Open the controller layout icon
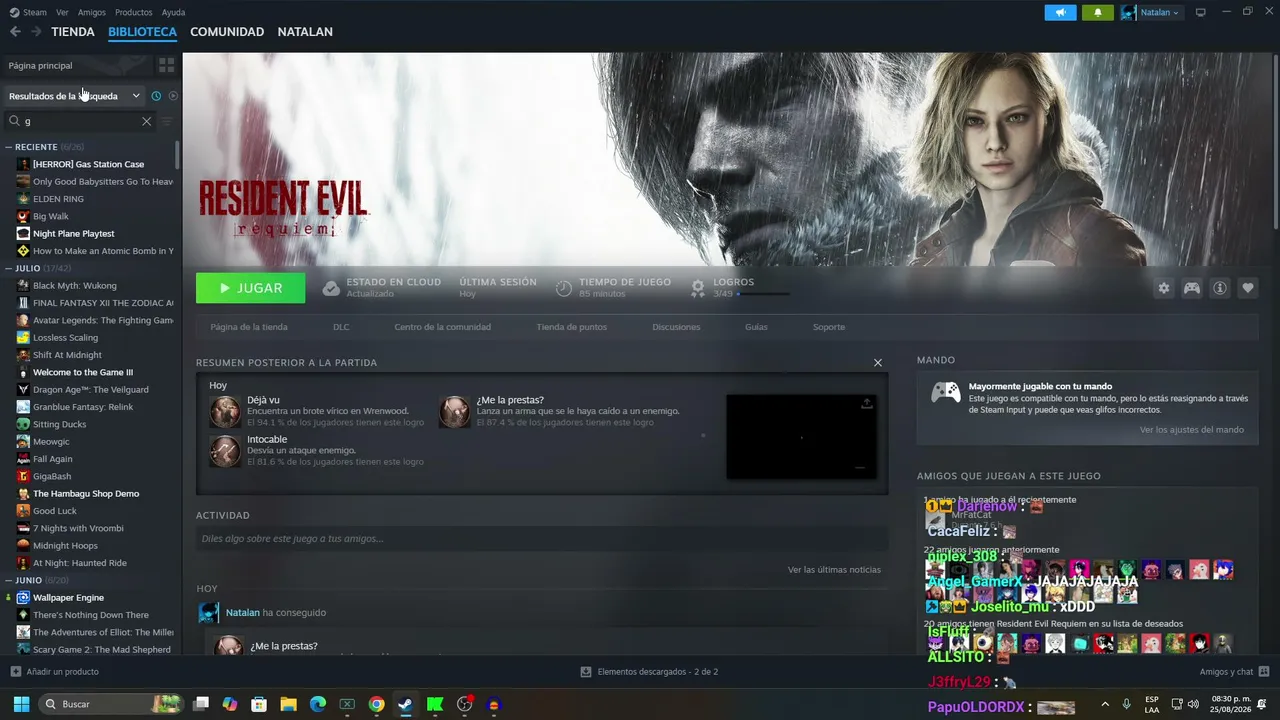Viewport: 1280px width, 720px height. click(x=1192, y=288)
